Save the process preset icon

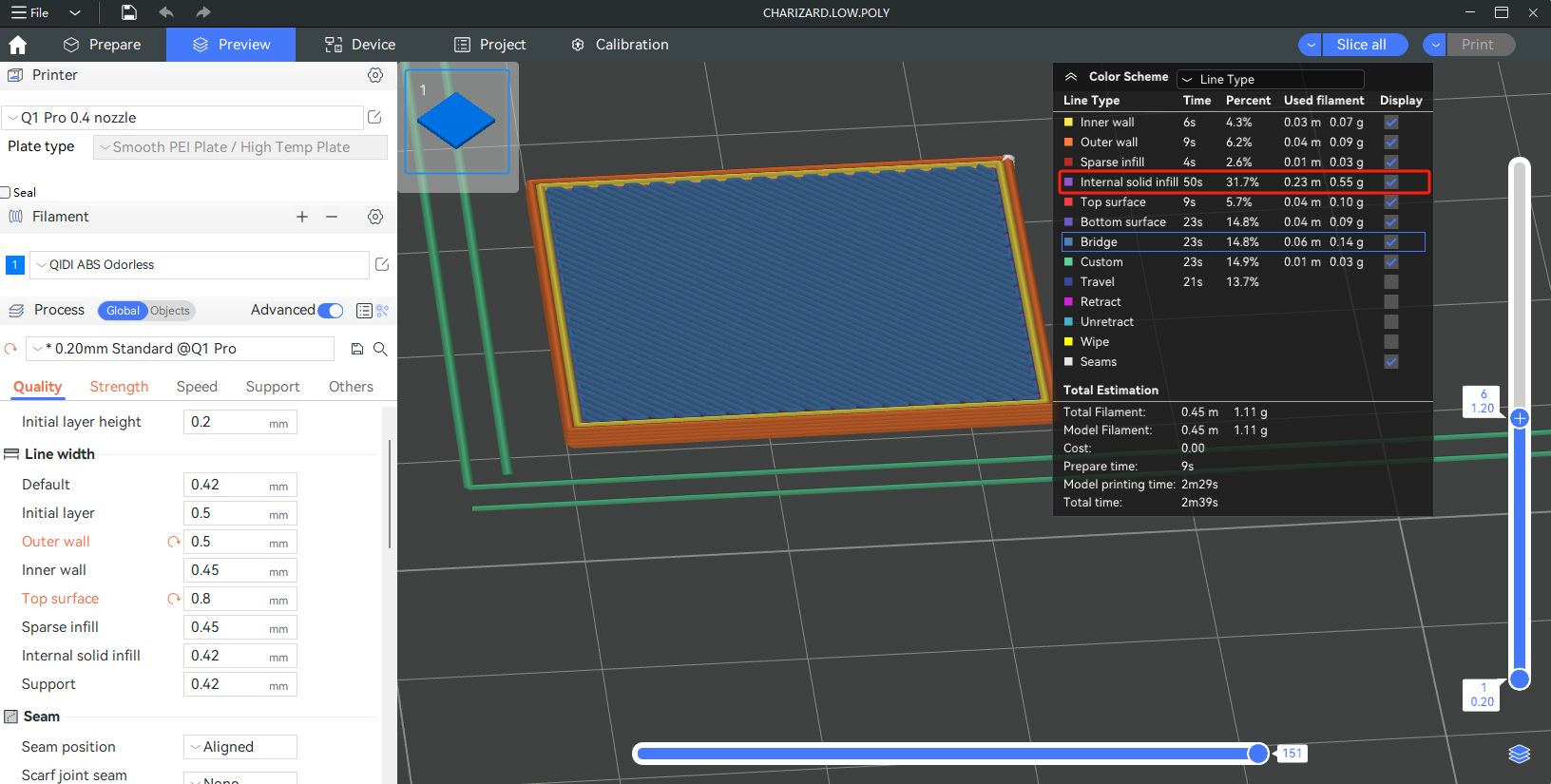pos(357,349)
